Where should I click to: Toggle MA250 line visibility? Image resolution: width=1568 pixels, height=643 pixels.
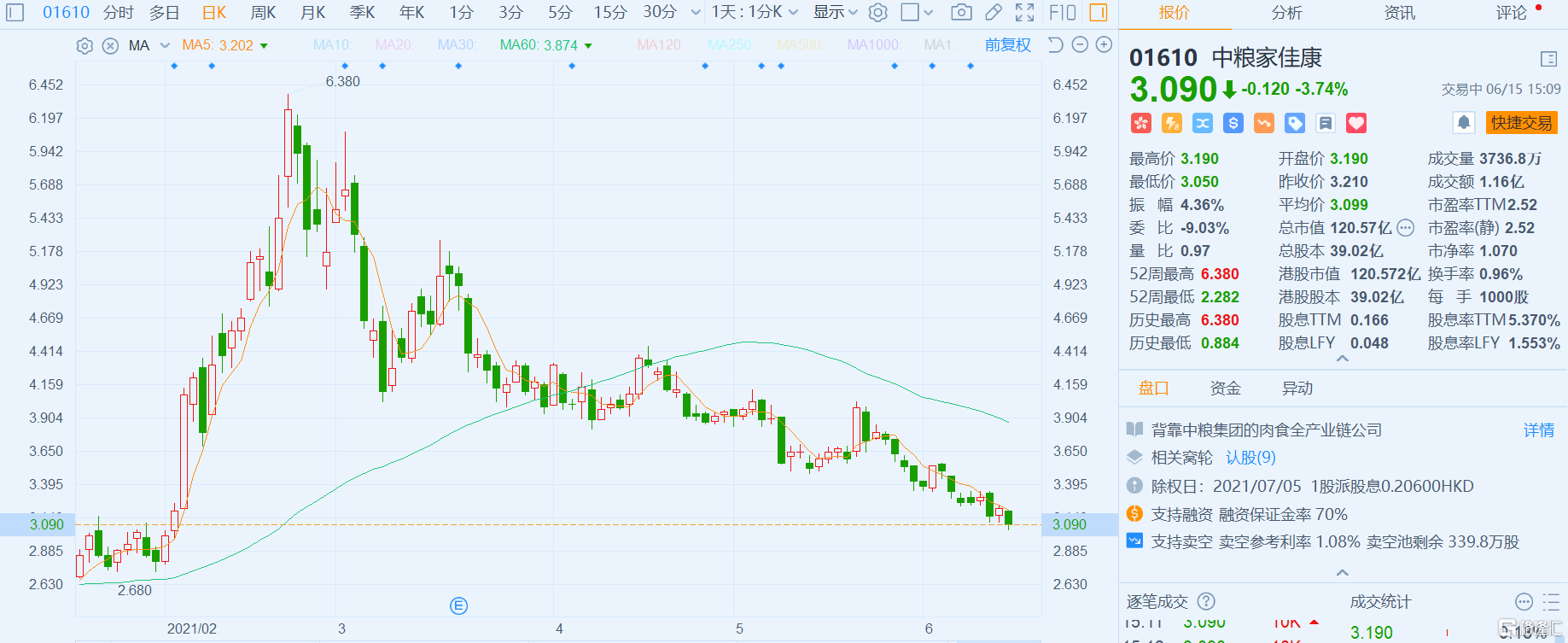730,44
